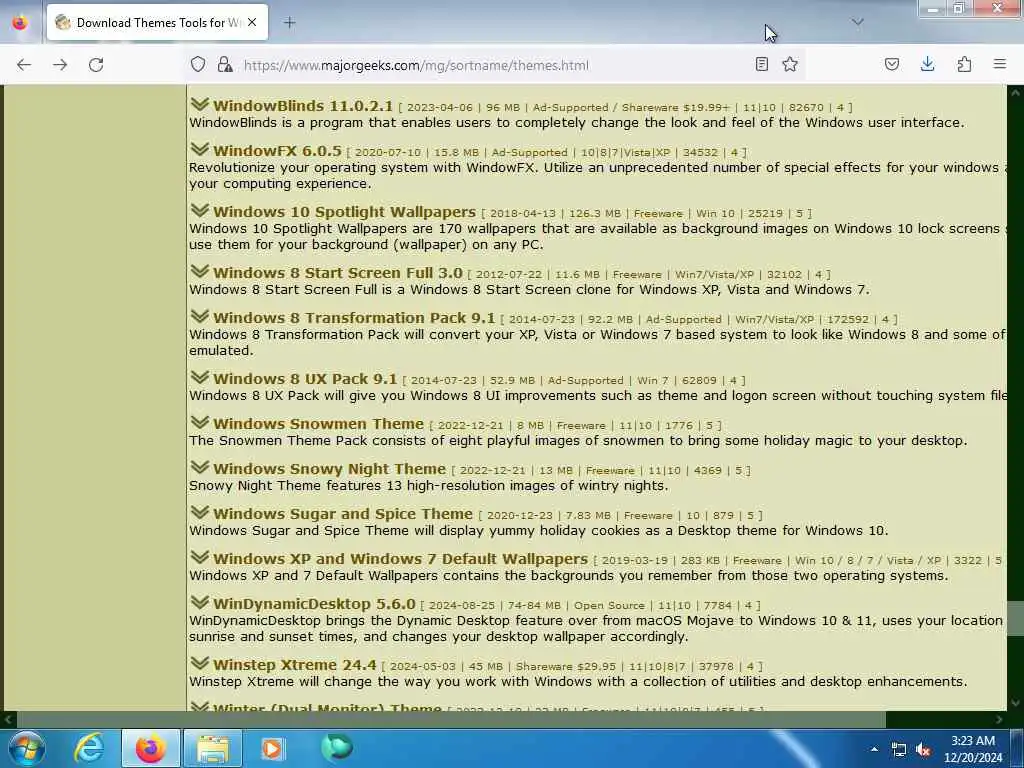Open the green round app on taskbar
The width and height of the screenshot is (1024, 768).
[x=337, y=748]
